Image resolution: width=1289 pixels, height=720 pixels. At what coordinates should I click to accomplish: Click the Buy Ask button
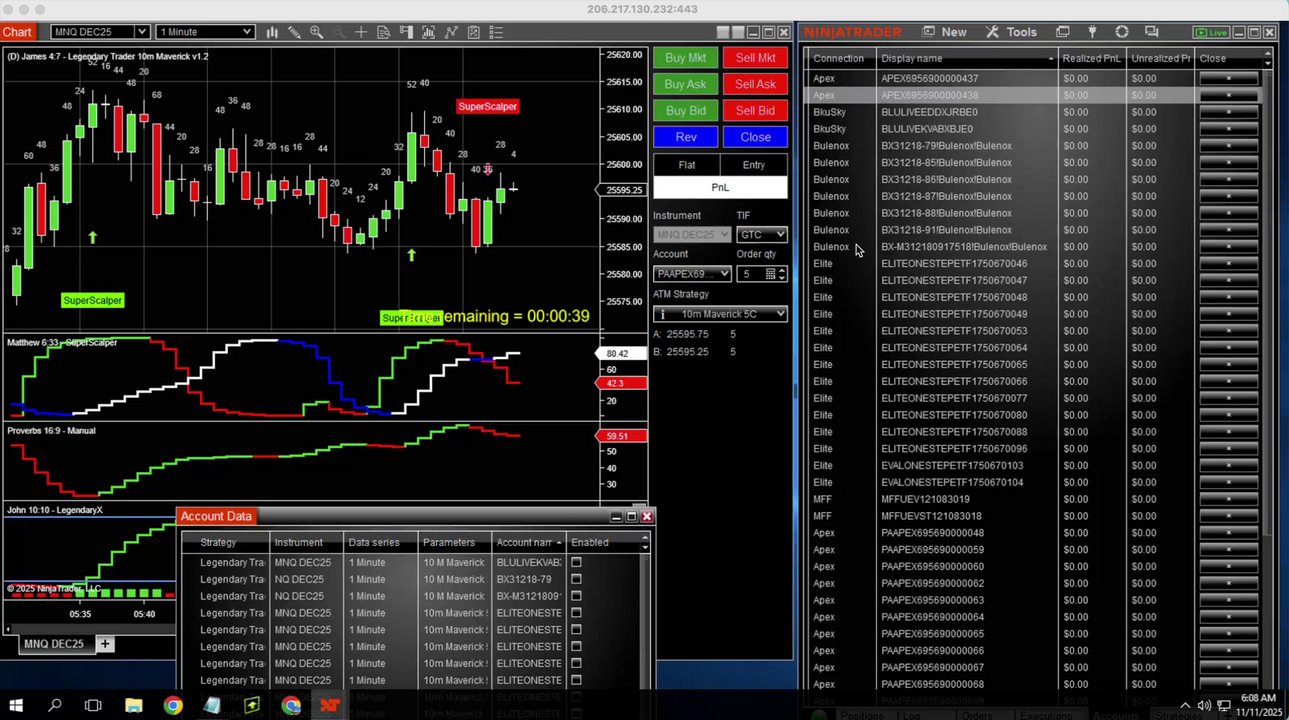(685, 84)
